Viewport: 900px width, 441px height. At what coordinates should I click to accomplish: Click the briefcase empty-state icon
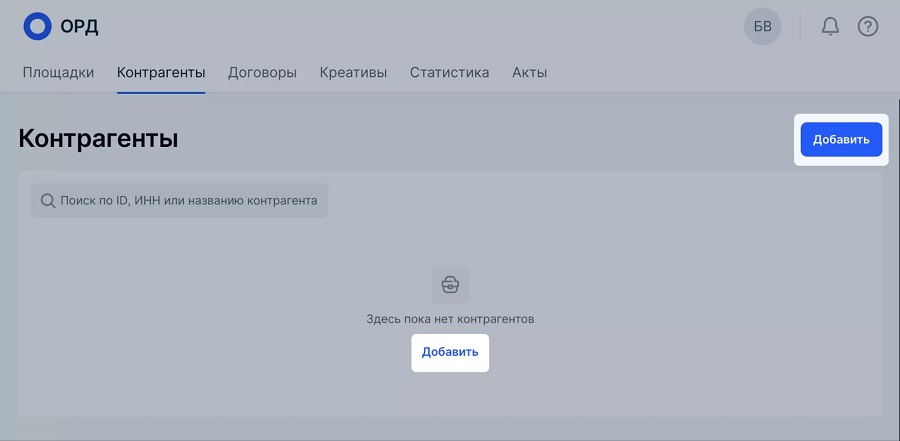tap(450, 284)
